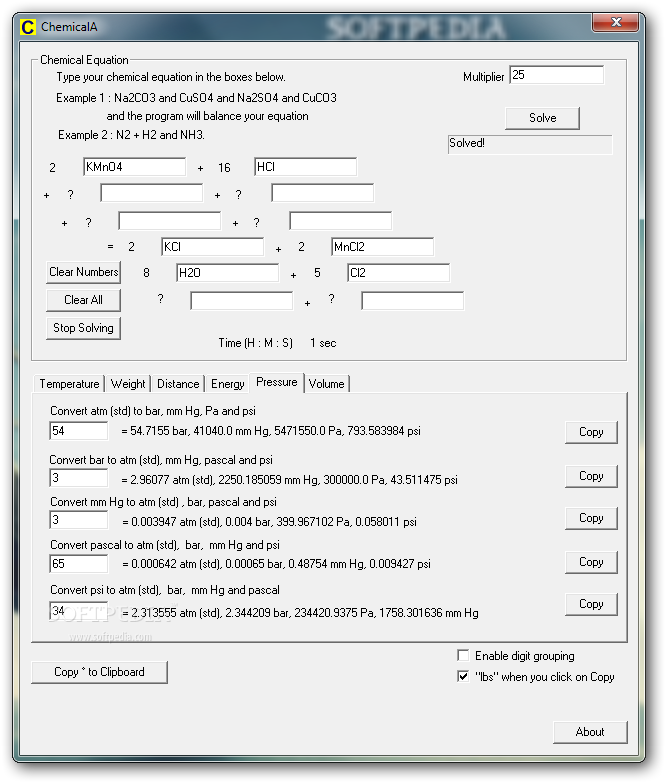
Task: Switch to the Temperature tab
Action: pos(69,384)
